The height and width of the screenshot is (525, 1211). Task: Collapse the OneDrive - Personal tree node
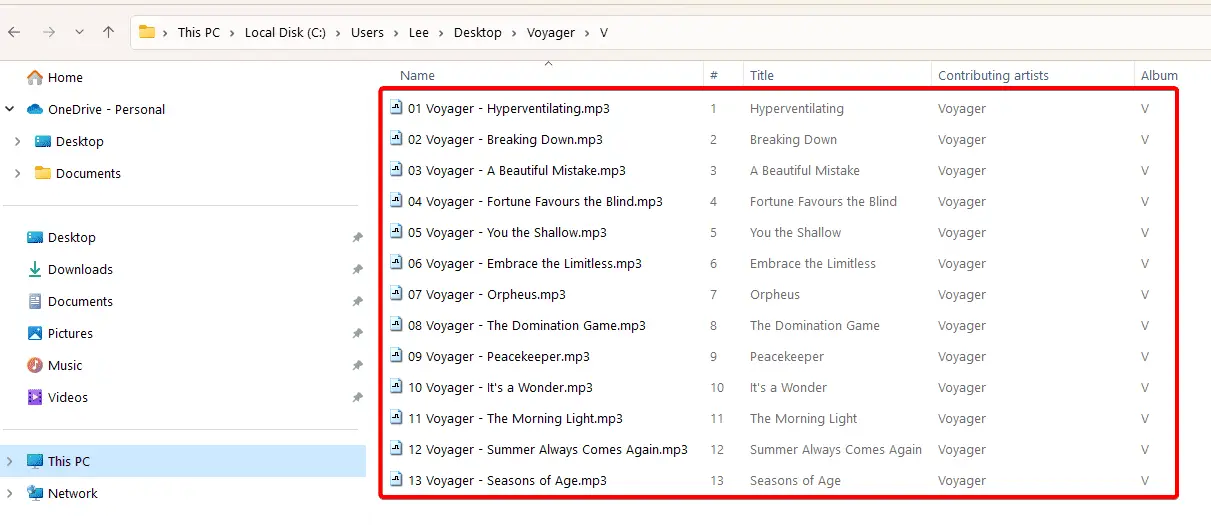11,109
